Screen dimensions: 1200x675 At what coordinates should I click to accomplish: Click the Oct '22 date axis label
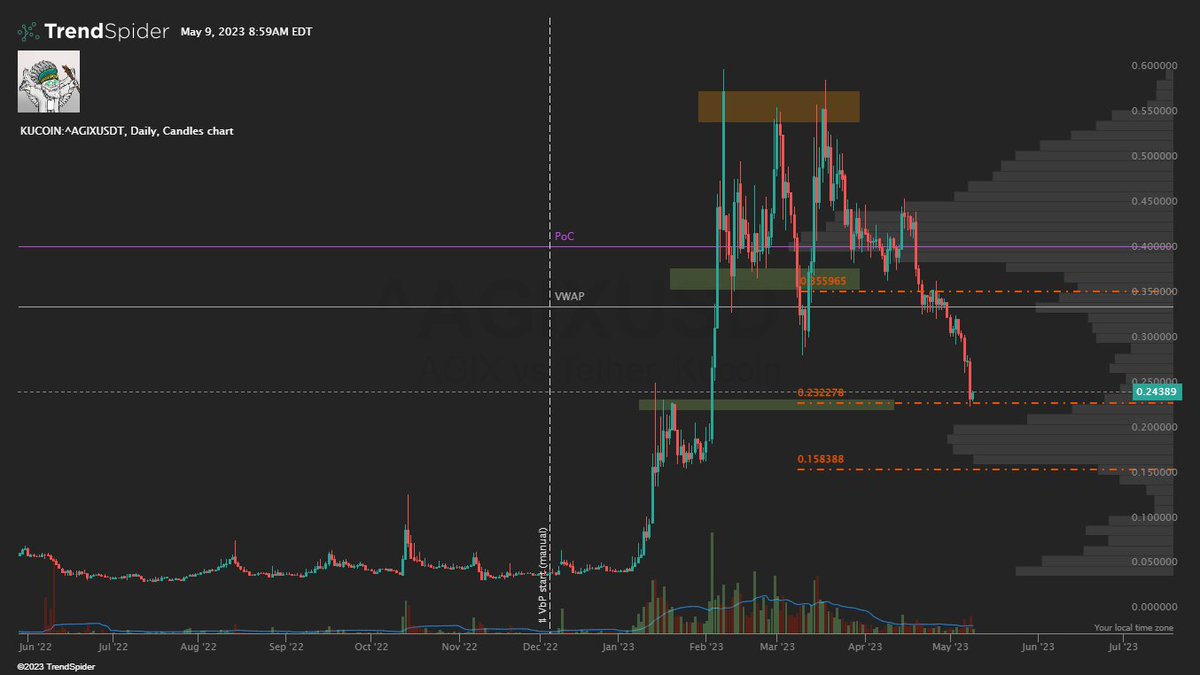[372, 647]
